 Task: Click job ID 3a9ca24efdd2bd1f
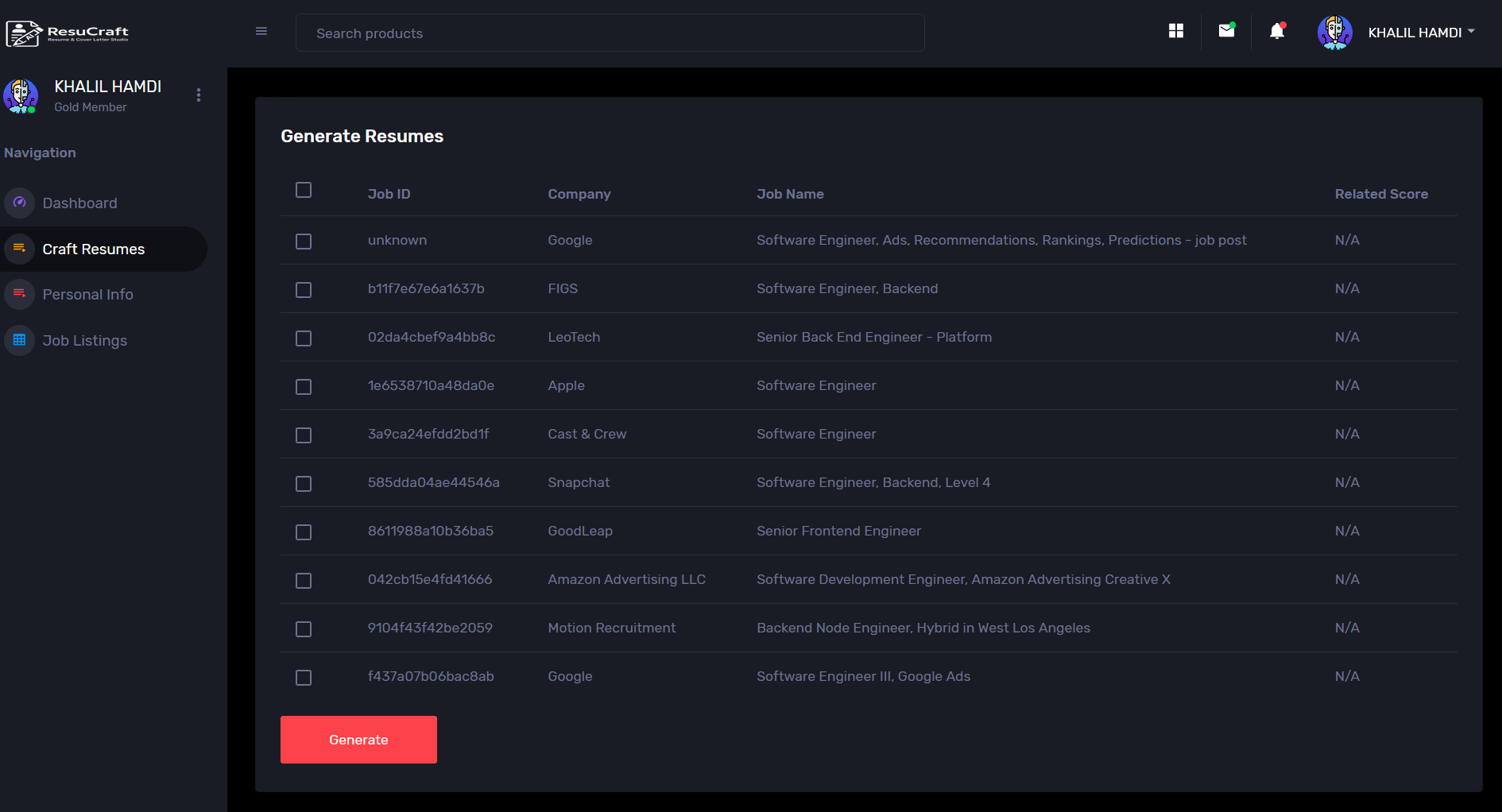tap(428, 434)
